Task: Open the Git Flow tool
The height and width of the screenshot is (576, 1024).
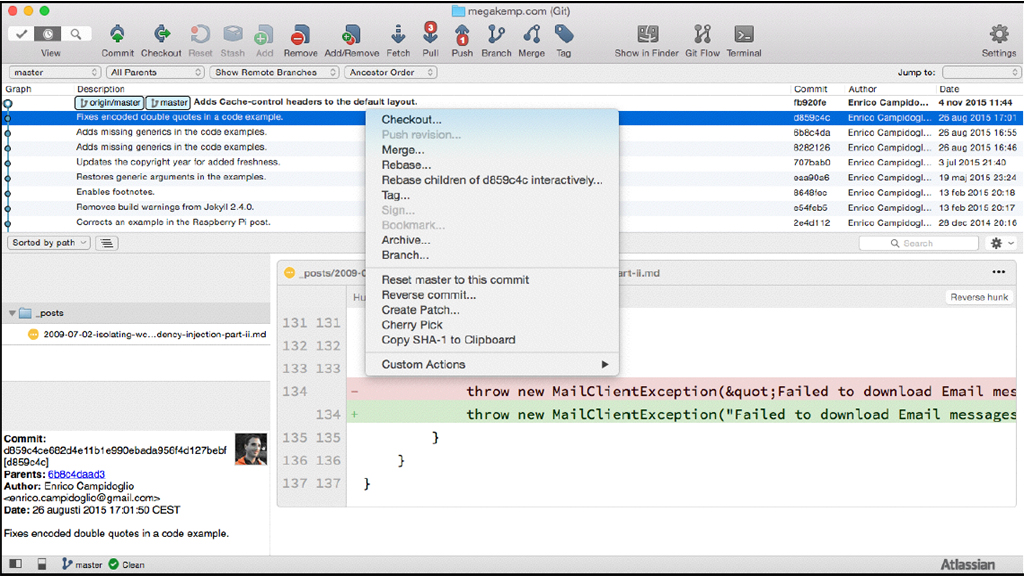Action: pos(703,36)
